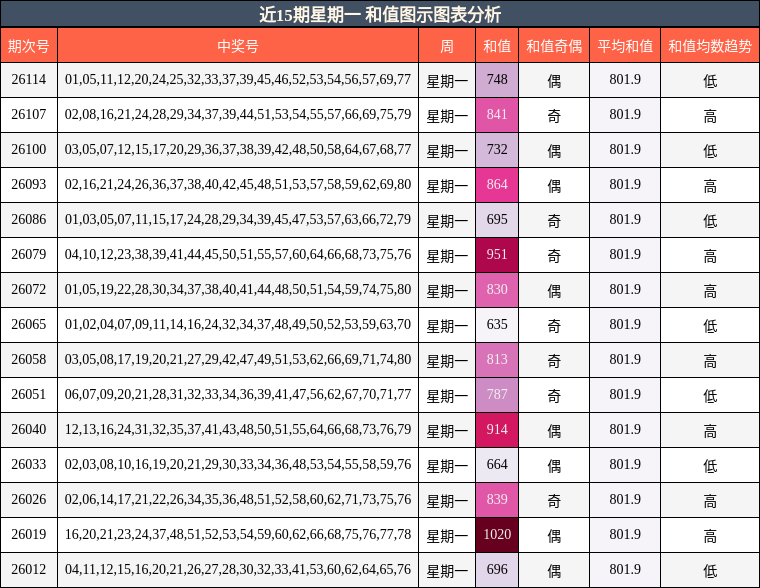Click winning numbers of issue 26058 starting 03,05,08
Screen dimensions: 760x588
pyautogui.click(x=238, y=360)
